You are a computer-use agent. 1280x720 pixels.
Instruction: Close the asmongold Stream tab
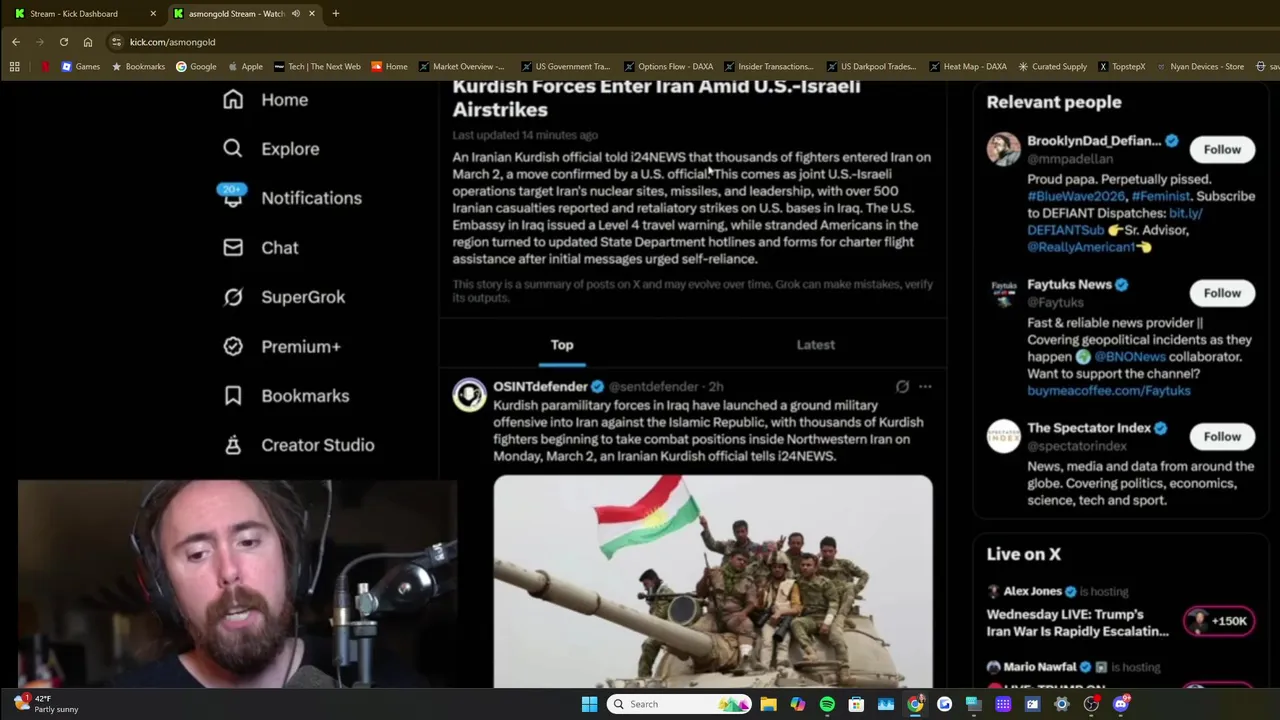tap(312, 14)
